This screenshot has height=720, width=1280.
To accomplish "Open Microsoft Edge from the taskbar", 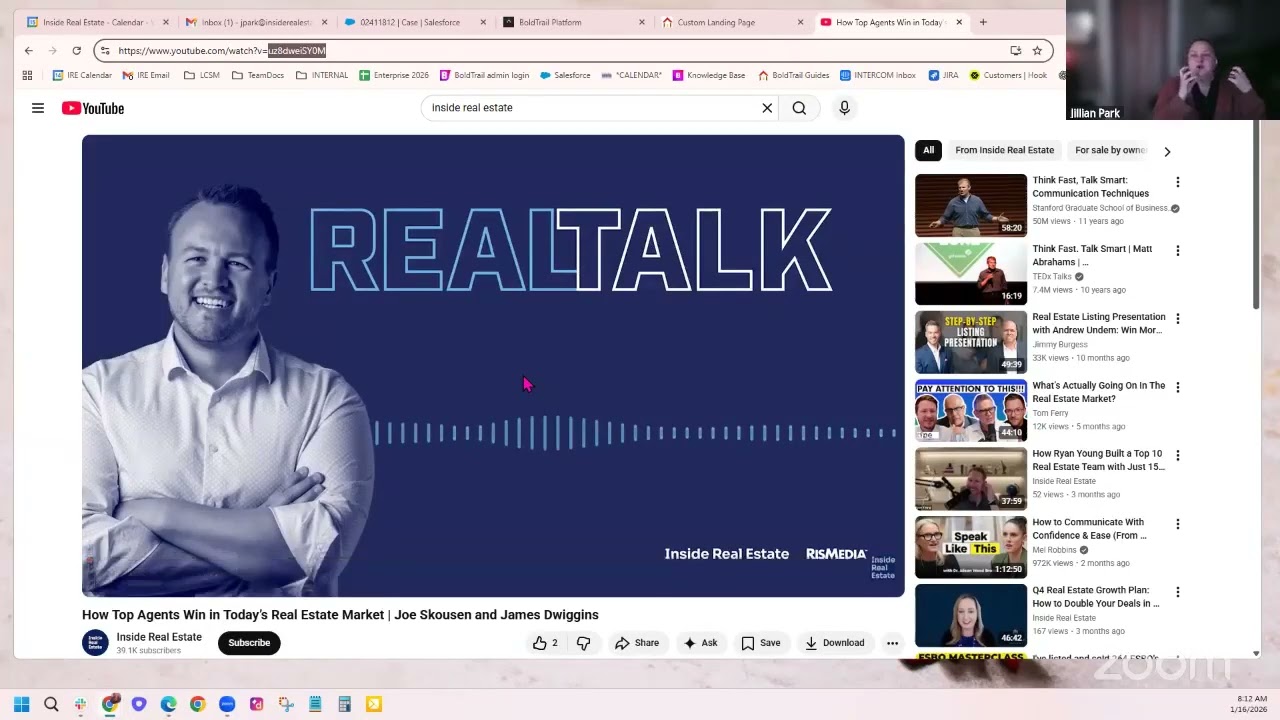I will pyautogui.click(x=168, y=704).
